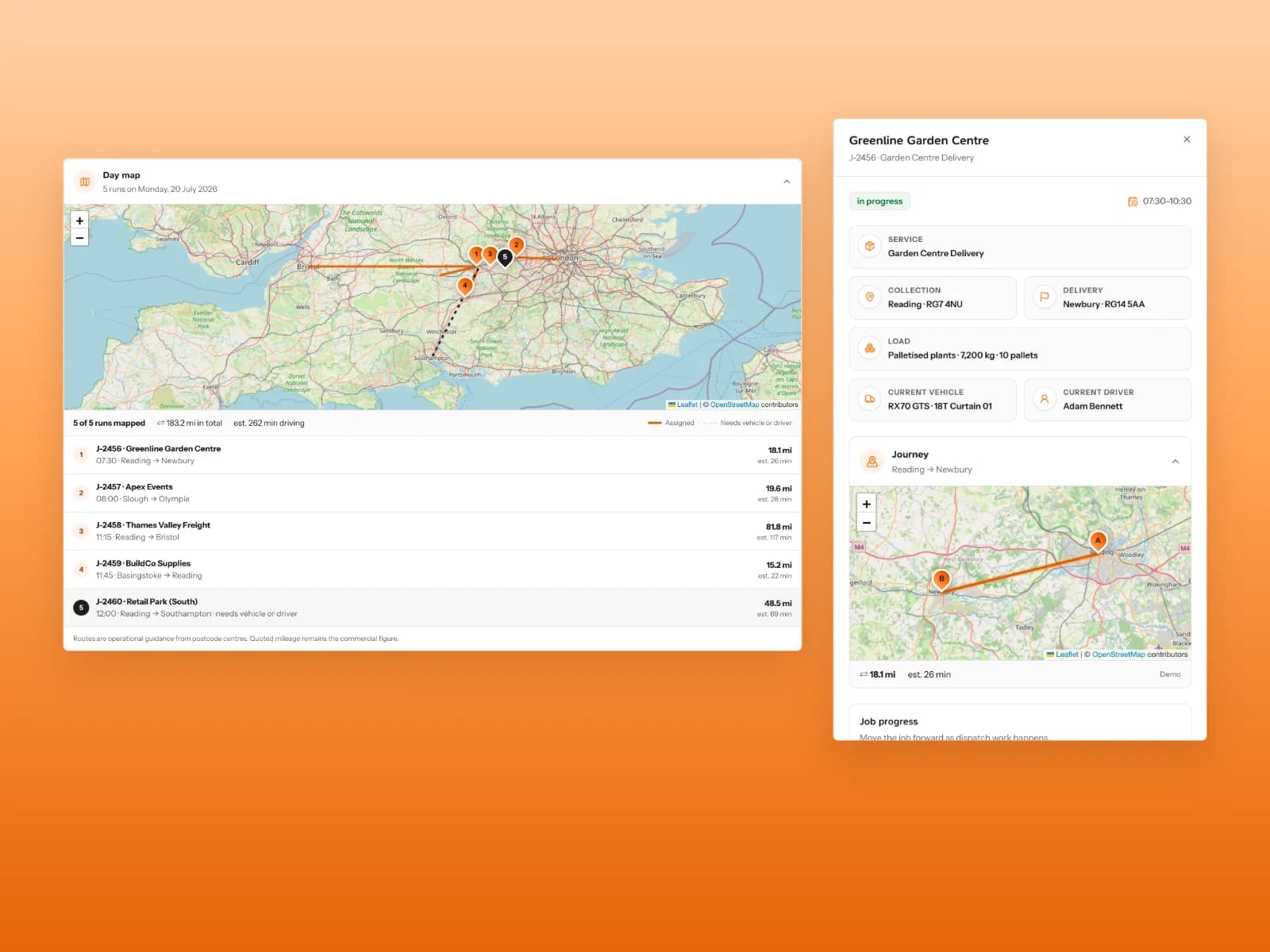
Task: Zoom in on the Day map
Action: coord(79,221)
